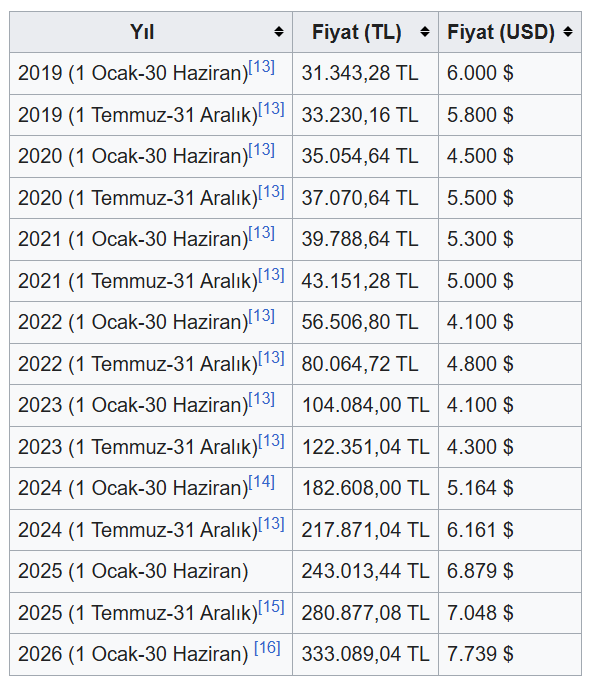Sort by Fiyat (USD) column arrows
Viewport: 591px width, 688px height.
point(568,32)
